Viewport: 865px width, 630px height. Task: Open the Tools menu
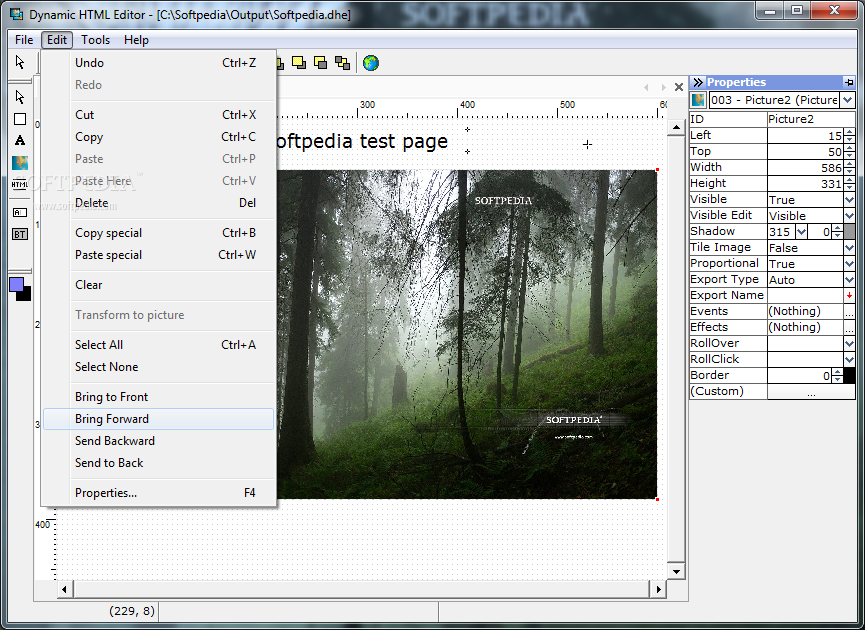click(x=95, y=40)
